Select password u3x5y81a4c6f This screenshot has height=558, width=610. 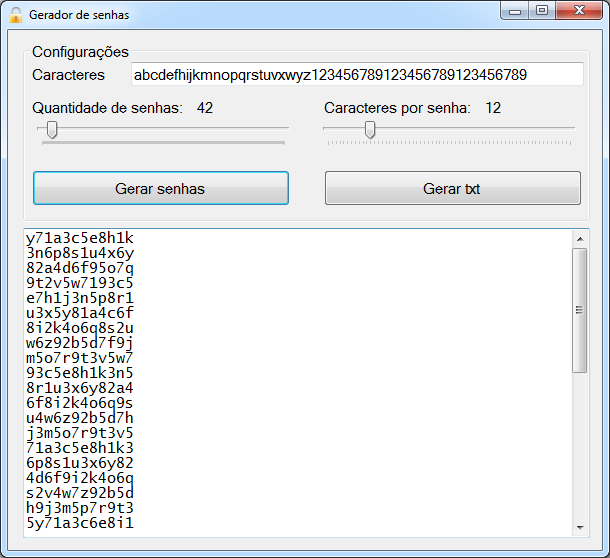(80, 313)
